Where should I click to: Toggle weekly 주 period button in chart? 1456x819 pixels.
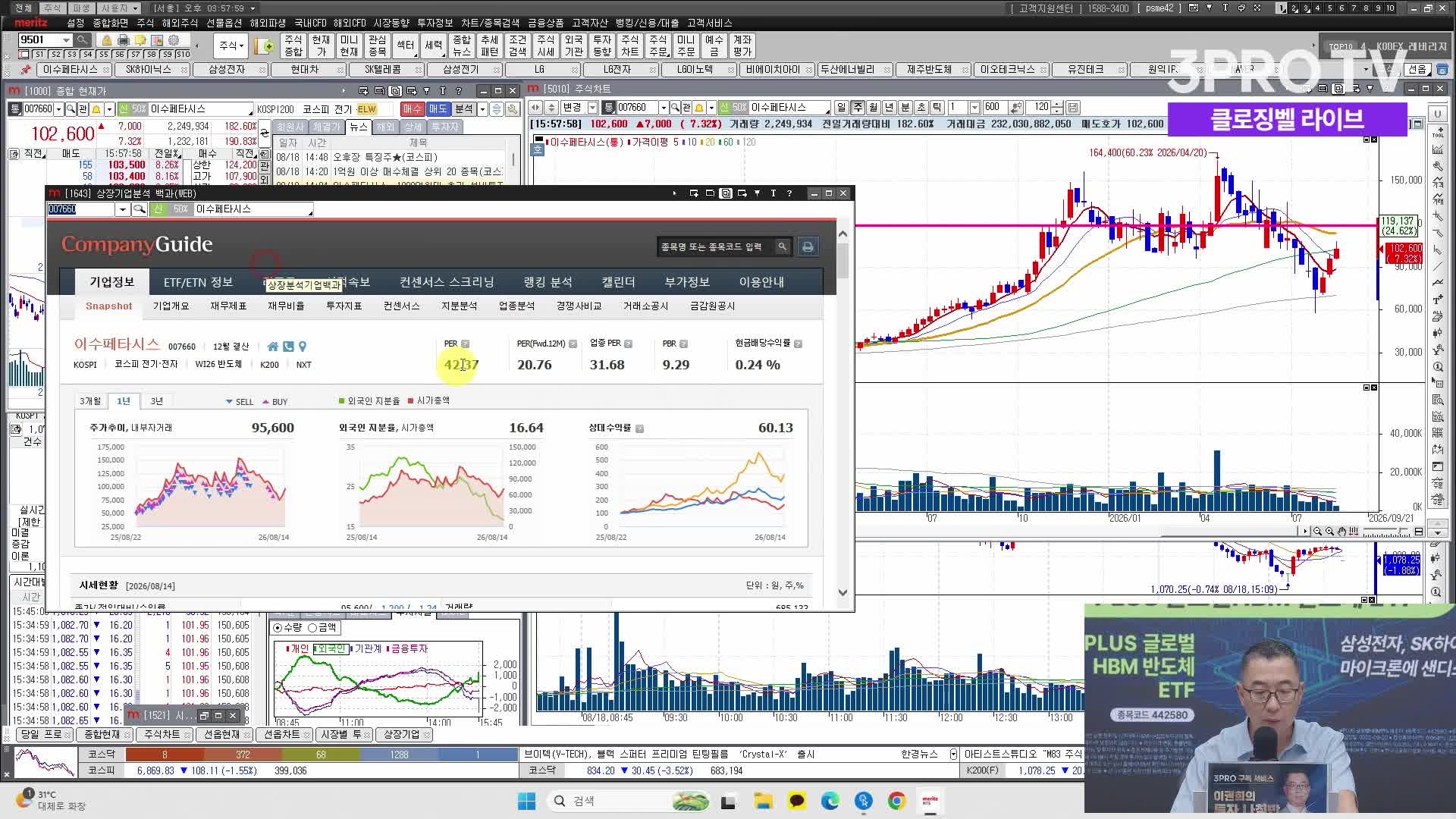tap(858, 108)
